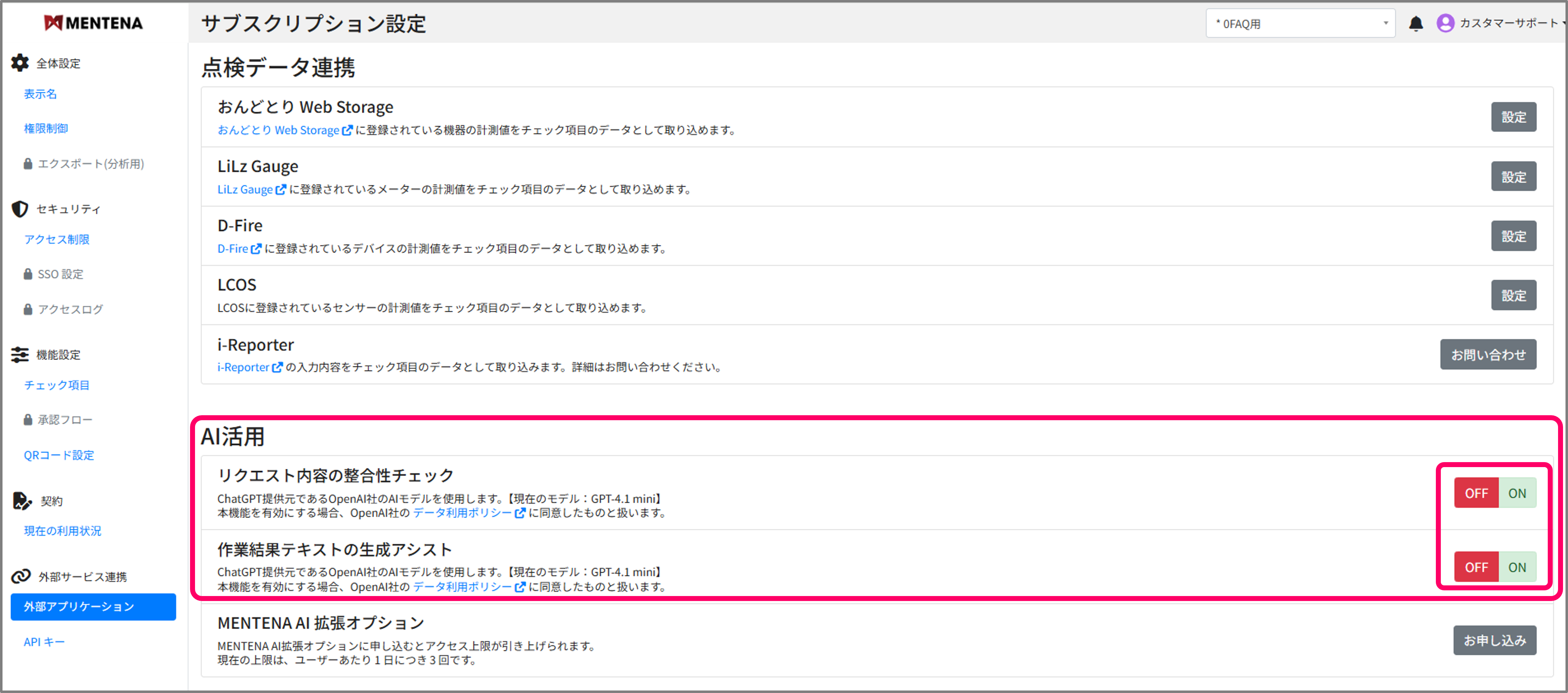
Task: Keep 整合性チェック disabled by clicking OFF
Action: pos(1476,493)
